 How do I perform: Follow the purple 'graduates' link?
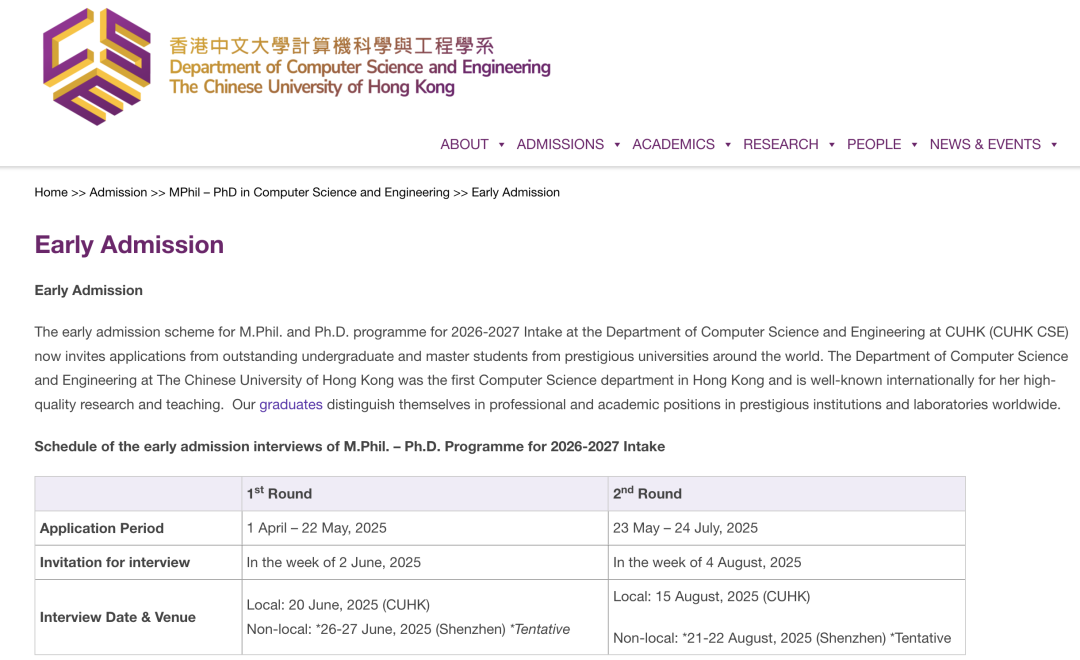291,404
